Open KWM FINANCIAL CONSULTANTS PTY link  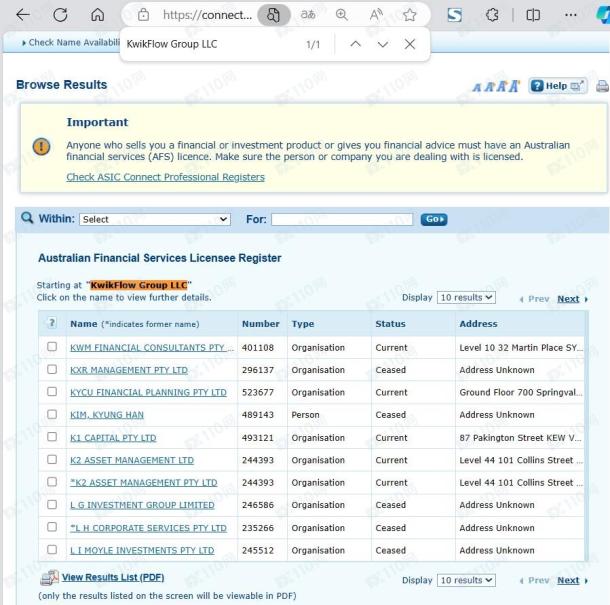[152, 347]
